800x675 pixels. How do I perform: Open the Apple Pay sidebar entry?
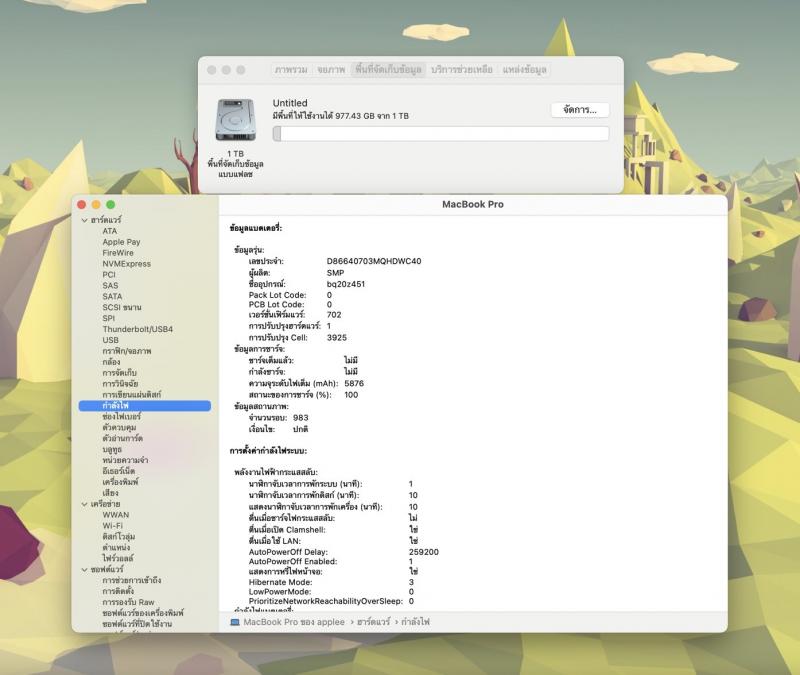pyautogui.click(x=121, y=242)
